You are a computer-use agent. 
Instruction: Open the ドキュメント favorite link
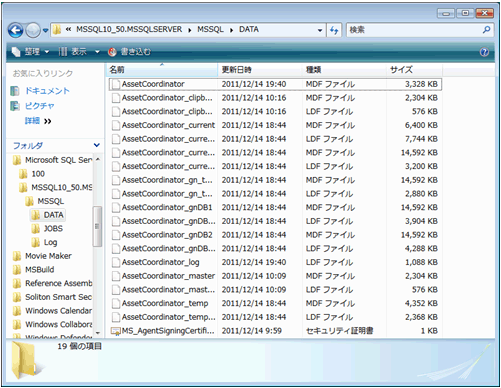pyautogui.click(x=47, y=91)
